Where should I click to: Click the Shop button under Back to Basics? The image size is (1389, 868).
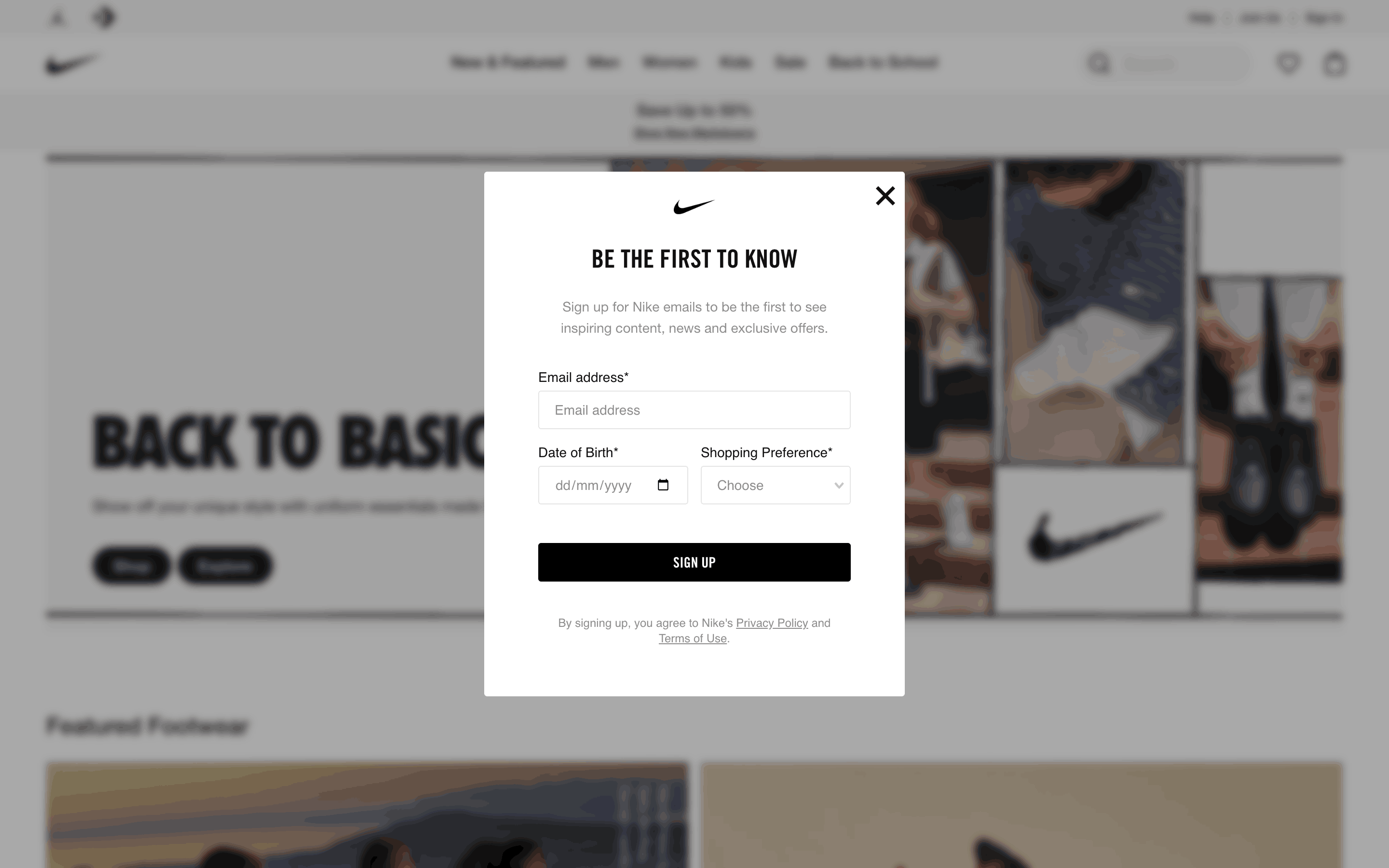(x=132, y=566)
